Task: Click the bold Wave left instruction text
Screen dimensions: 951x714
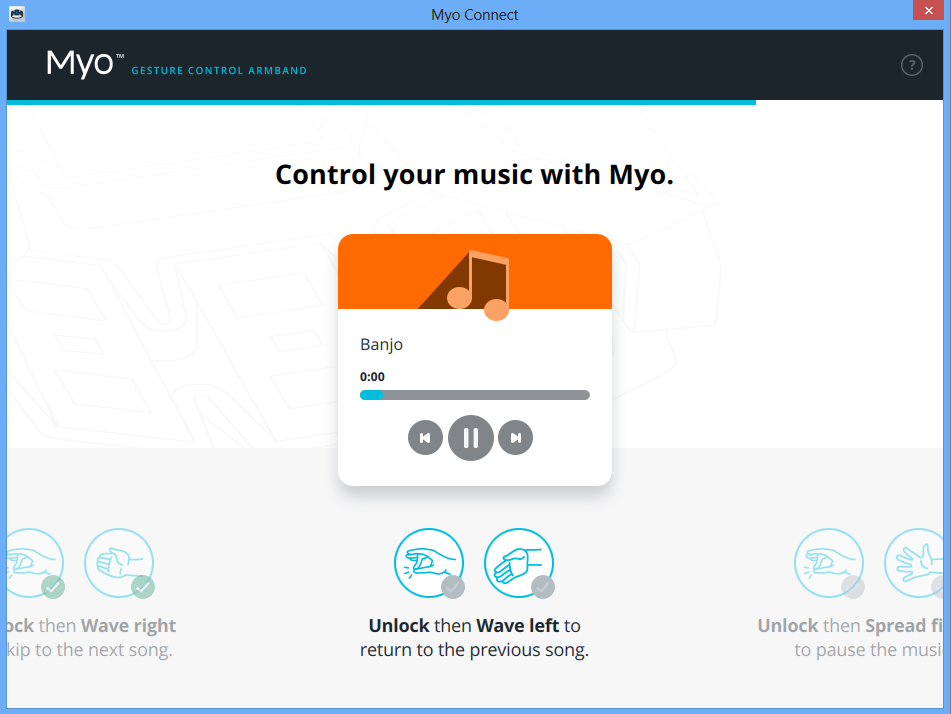Action: [518, 626]
